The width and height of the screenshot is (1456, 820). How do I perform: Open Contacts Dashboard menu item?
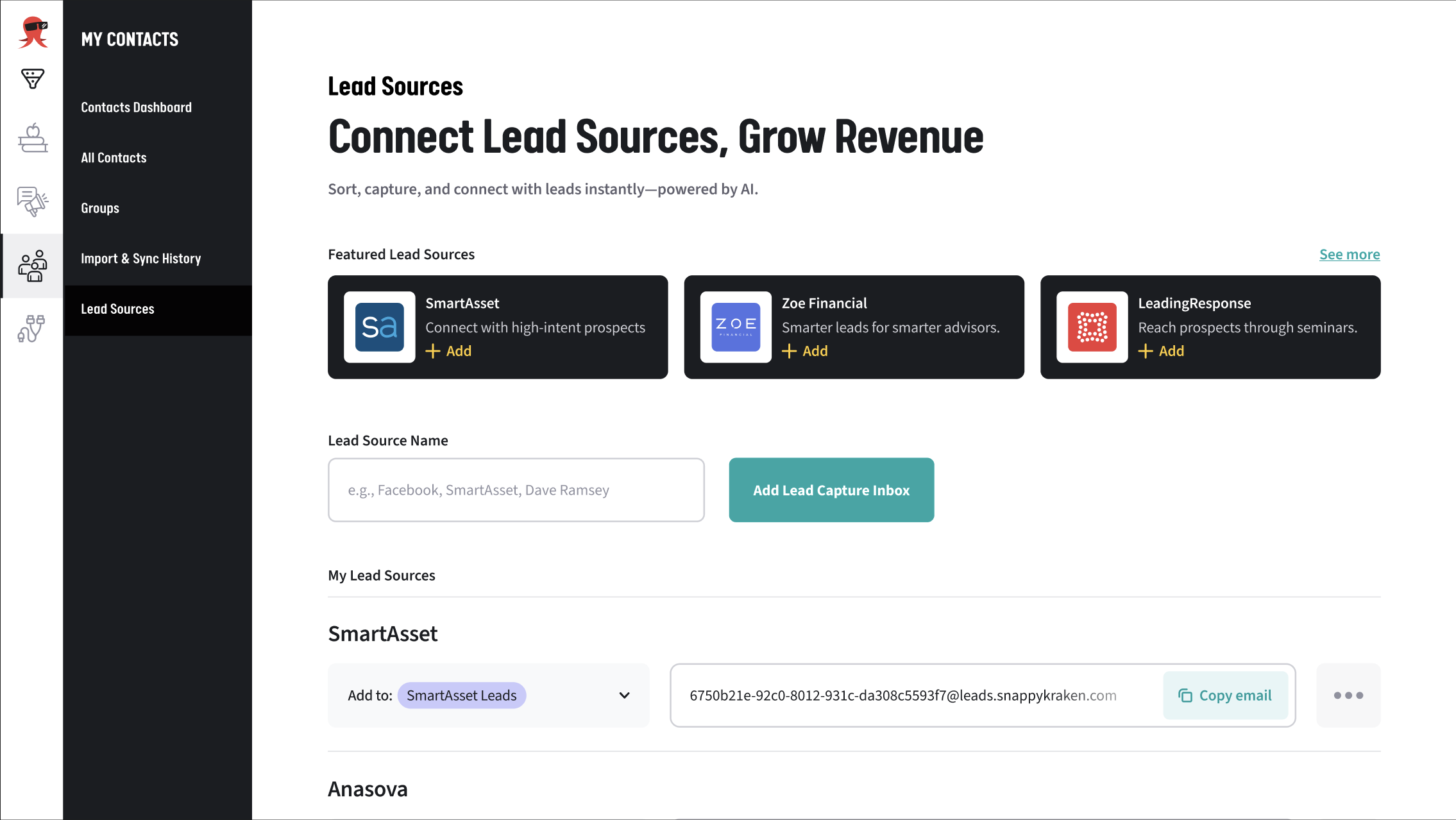(x=136, y=107)
